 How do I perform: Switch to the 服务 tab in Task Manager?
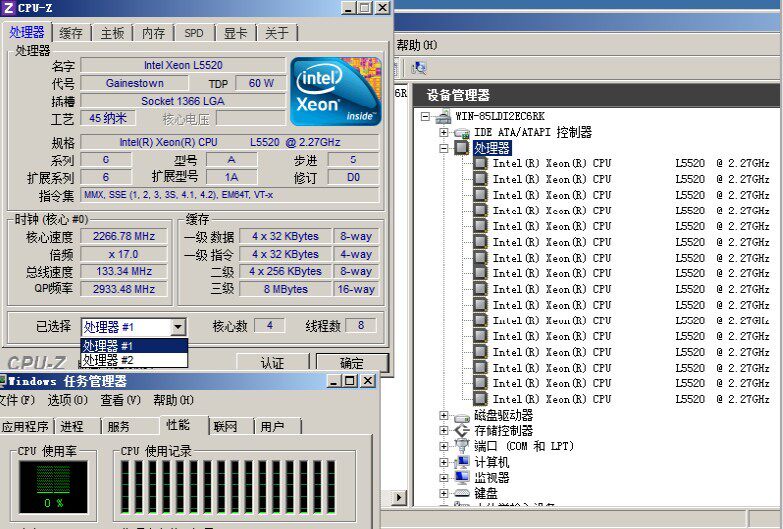119,427
